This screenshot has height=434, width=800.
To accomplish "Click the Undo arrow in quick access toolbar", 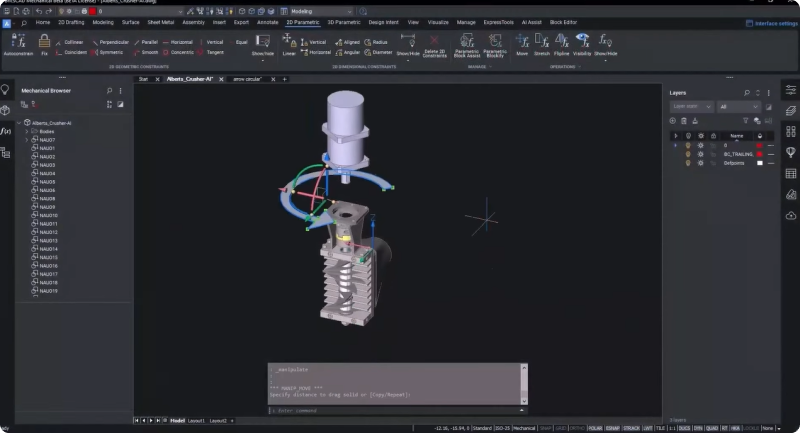I will point(39,11).
